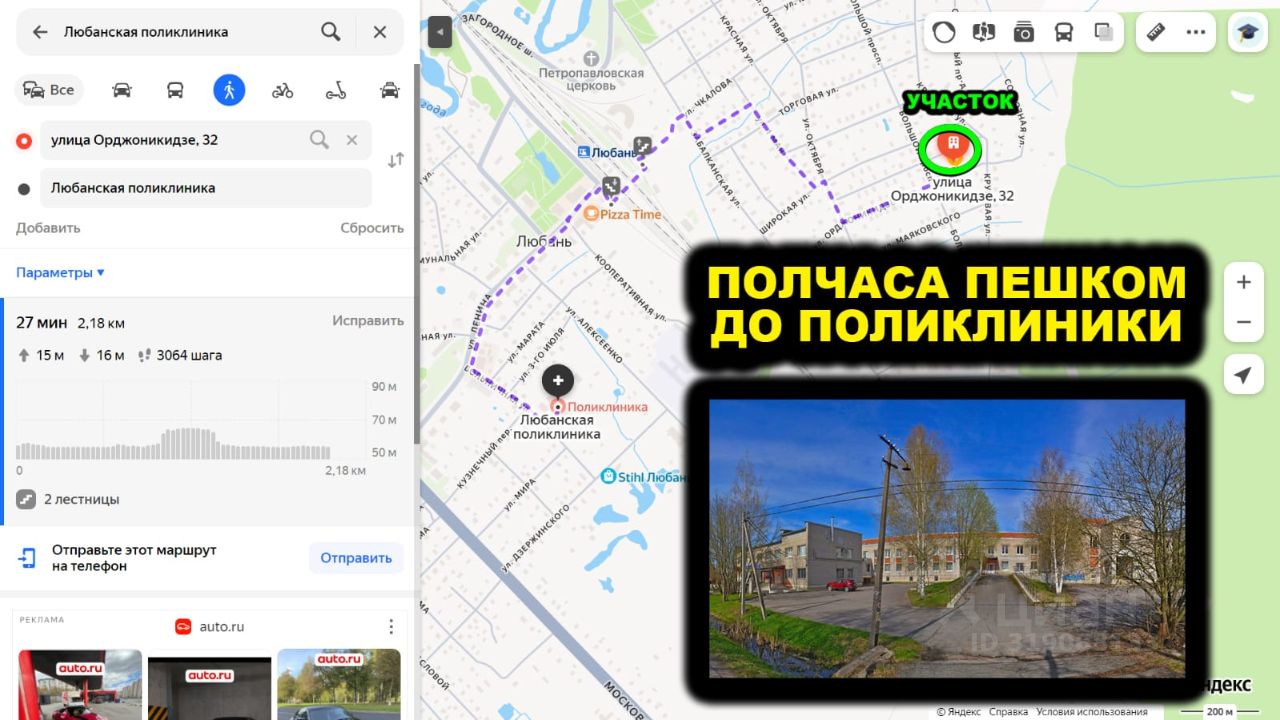Click the stairs icon beside 2 лестницы
The width and height of the screenshot is (1280, 720).
click(x=26, y=499)
